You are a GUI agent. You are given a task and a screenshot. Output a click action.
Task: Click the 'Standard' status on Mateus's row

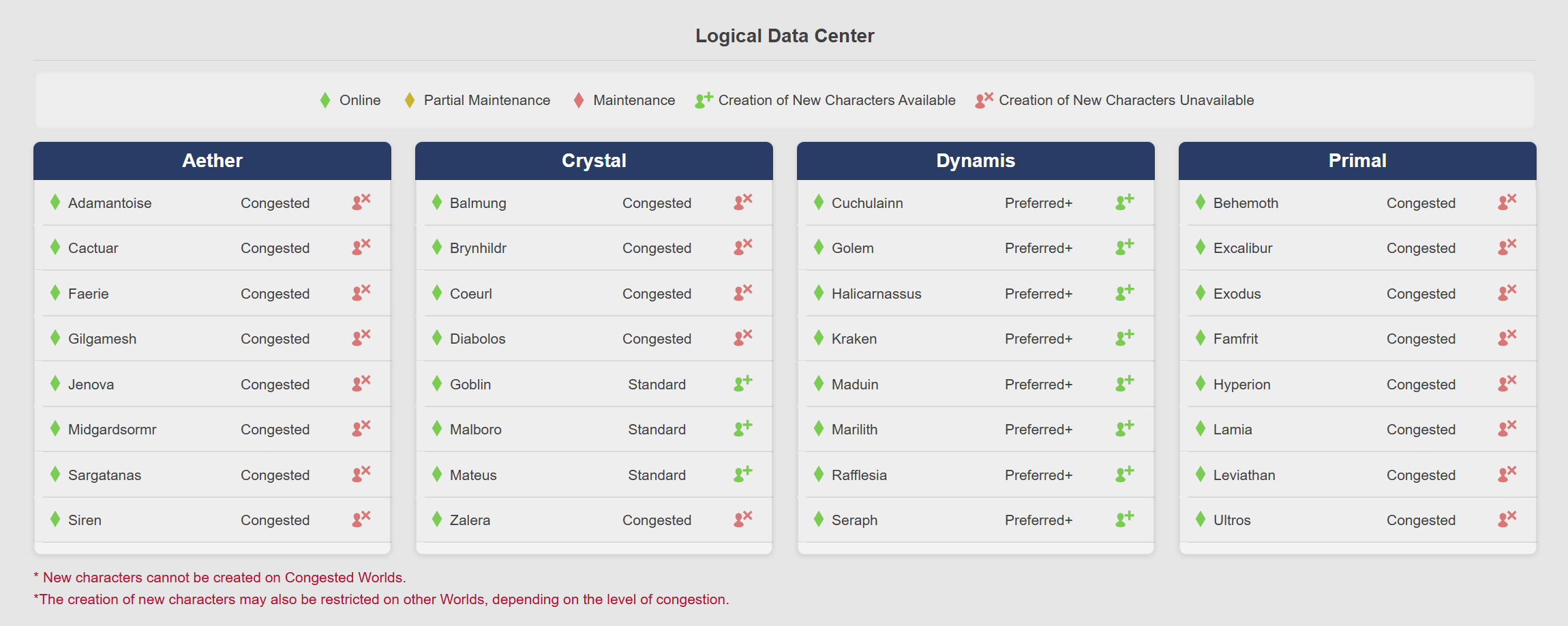click(657, 475)
